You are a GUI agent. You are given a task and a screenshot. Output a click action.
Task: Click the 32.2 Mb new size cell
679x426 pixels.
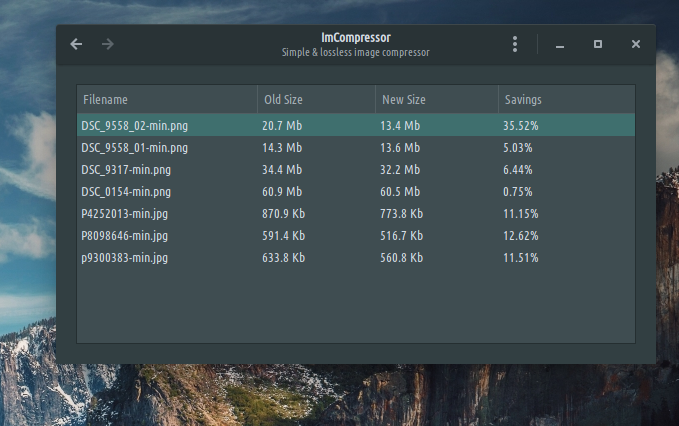(400, 170)
